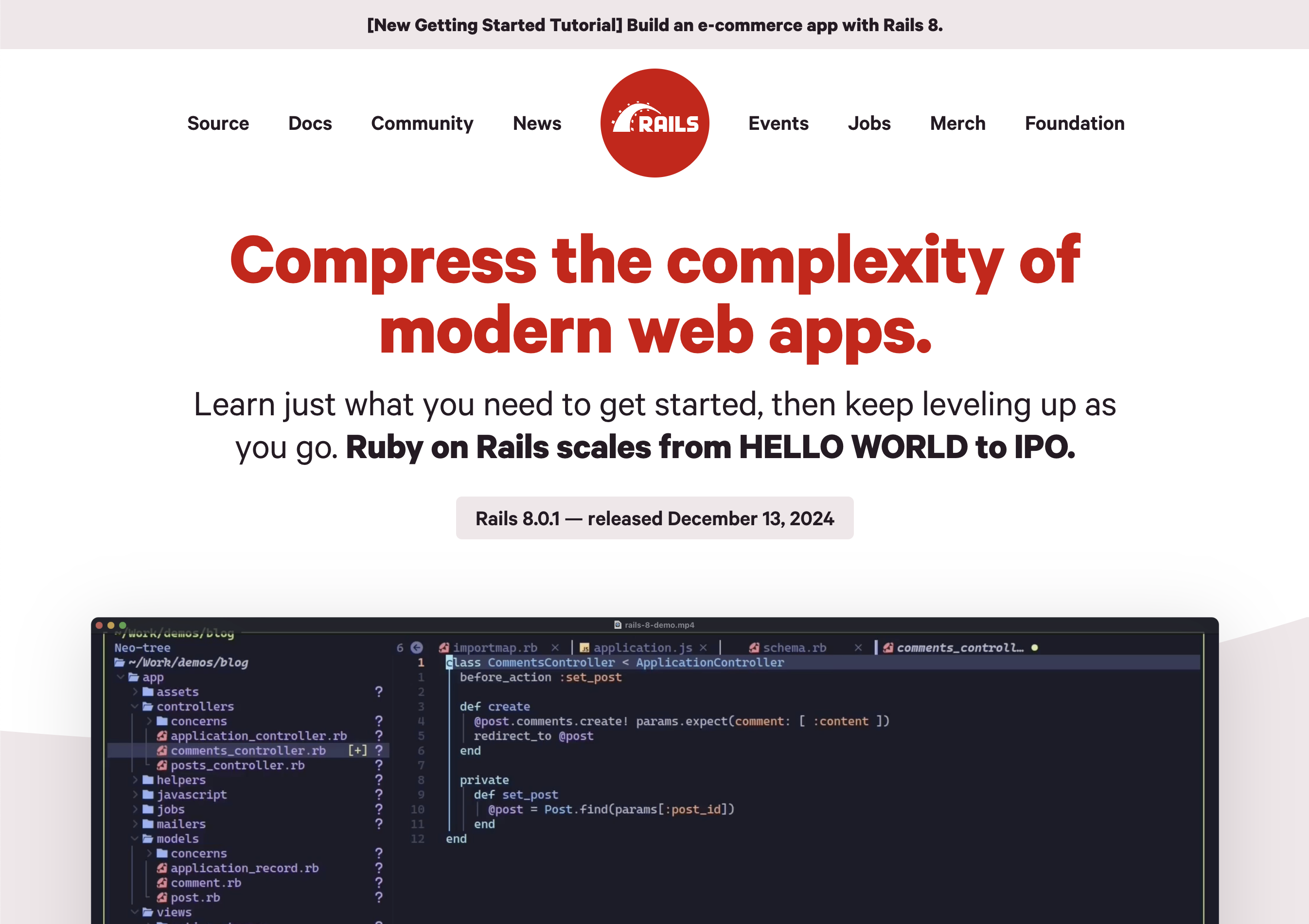The height and width of the screenshot is (924, 1309).
Task: Click the 'redirect_to @post' code line
Action: (x=533, y=736)
